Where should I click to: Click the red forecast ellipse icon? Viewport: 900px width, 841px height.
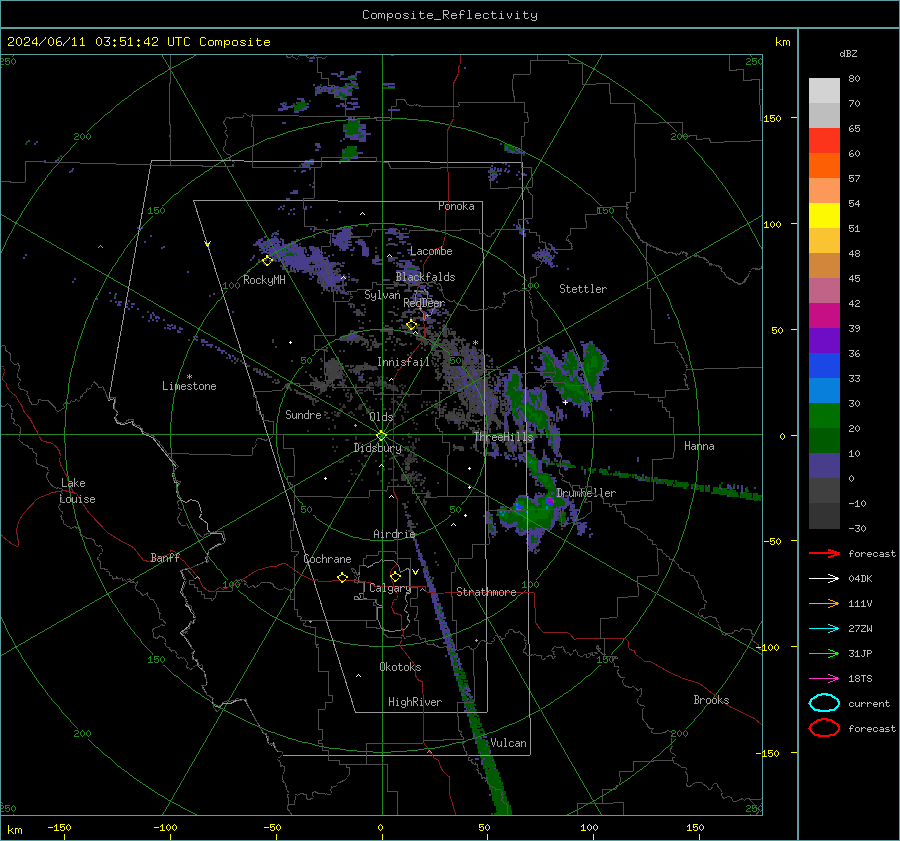click(824, 728)
